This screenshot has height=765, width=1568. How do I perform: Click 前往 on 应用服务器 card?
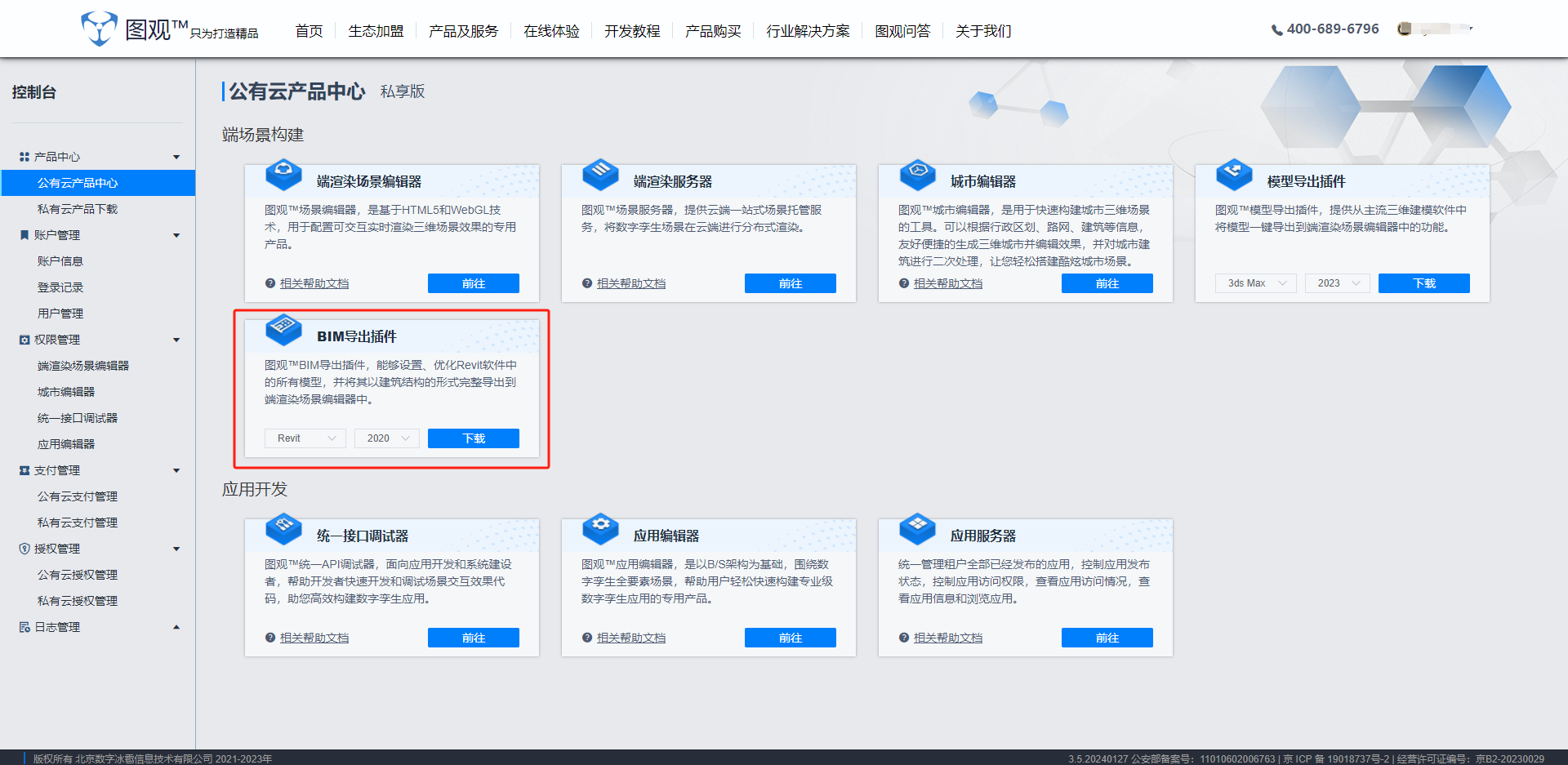pos(1107,638)
